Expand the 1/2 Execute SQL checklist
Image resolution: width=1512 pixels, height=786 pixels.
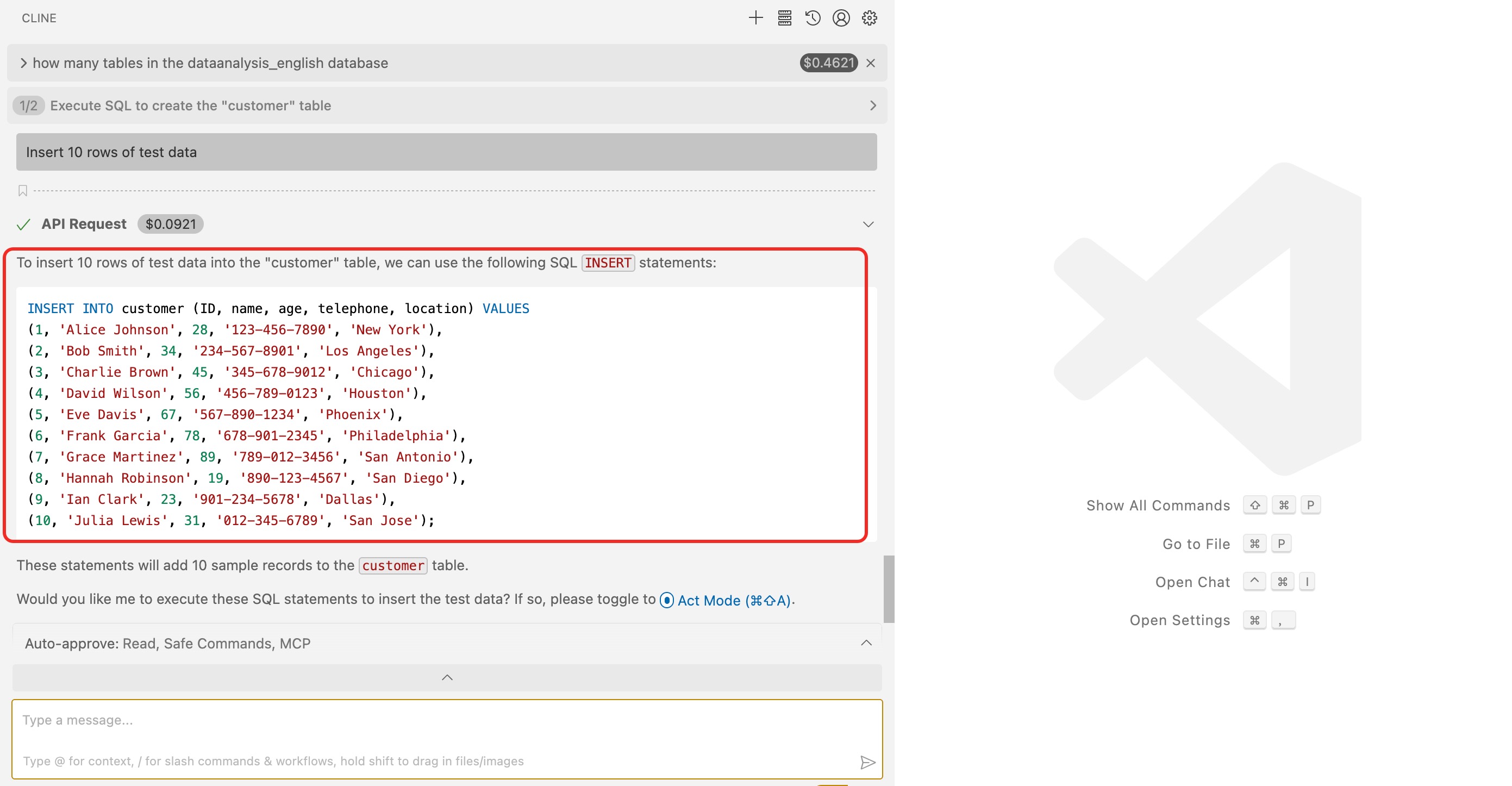pos(872,105)
